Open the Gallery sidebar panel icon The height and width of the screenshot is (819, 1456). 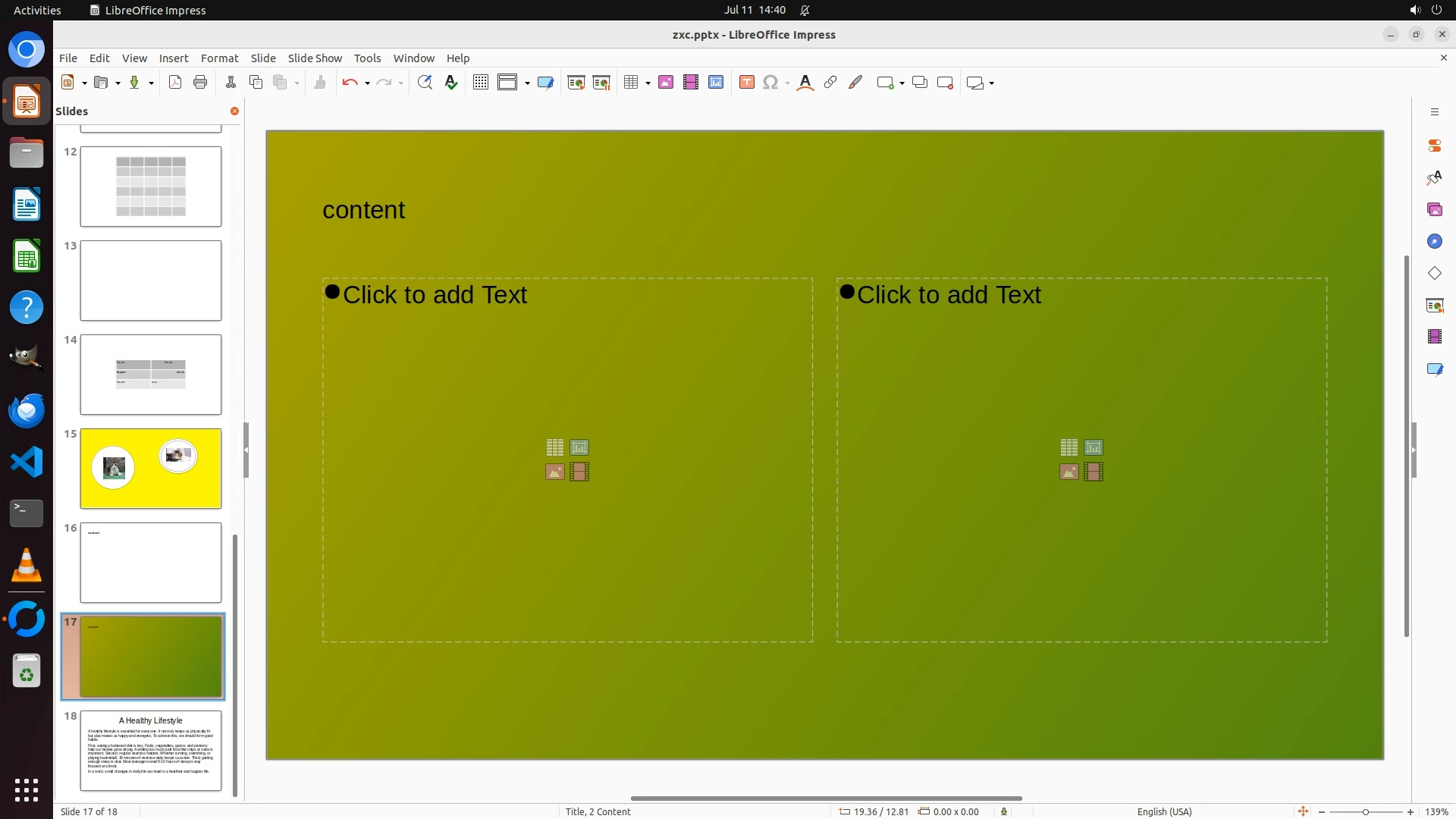point(1434,209)
